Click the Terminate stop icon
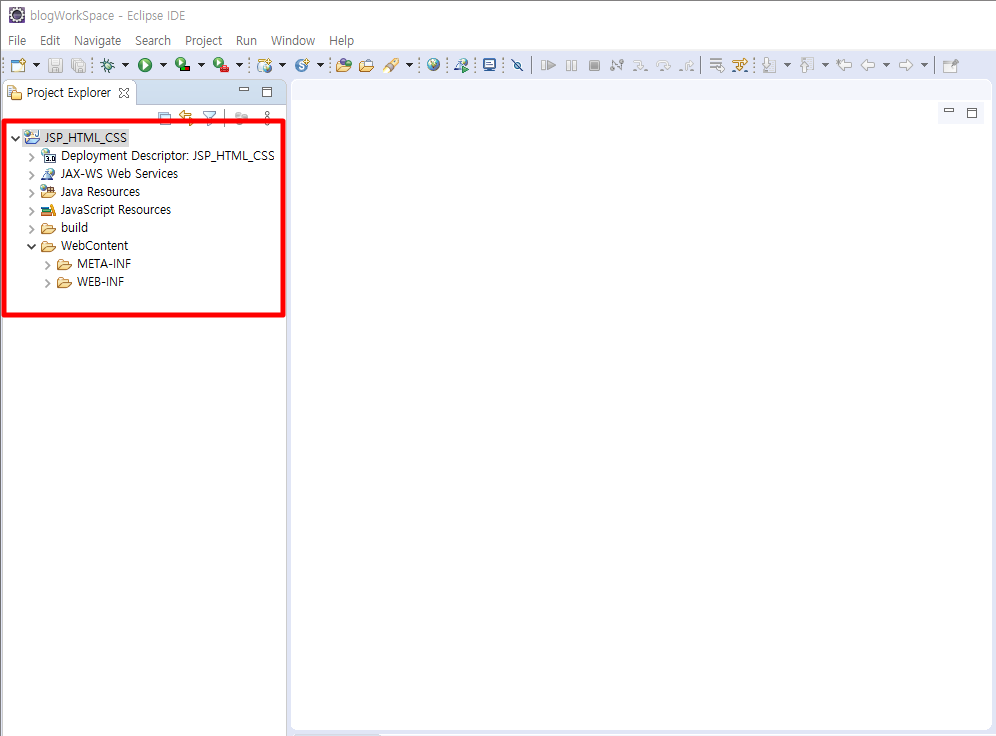Viewport: 996px width, 736px height. [594, 65]
